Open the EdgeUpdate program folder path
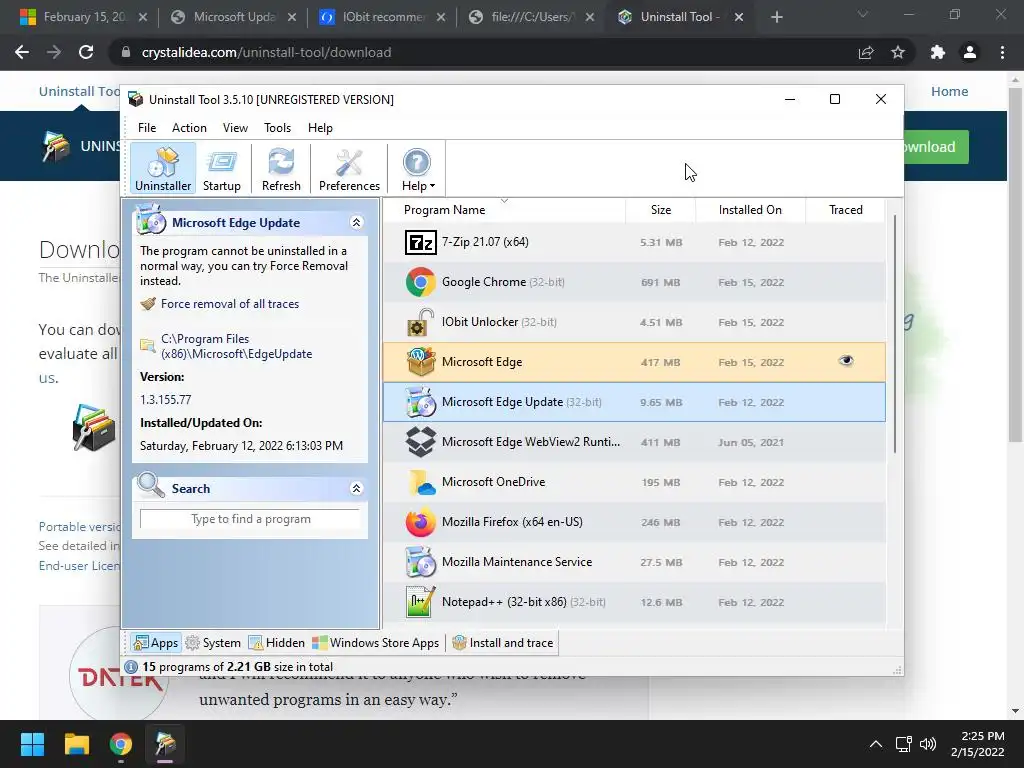Viewport: 1024px width, 768px height. coord(236,346)
